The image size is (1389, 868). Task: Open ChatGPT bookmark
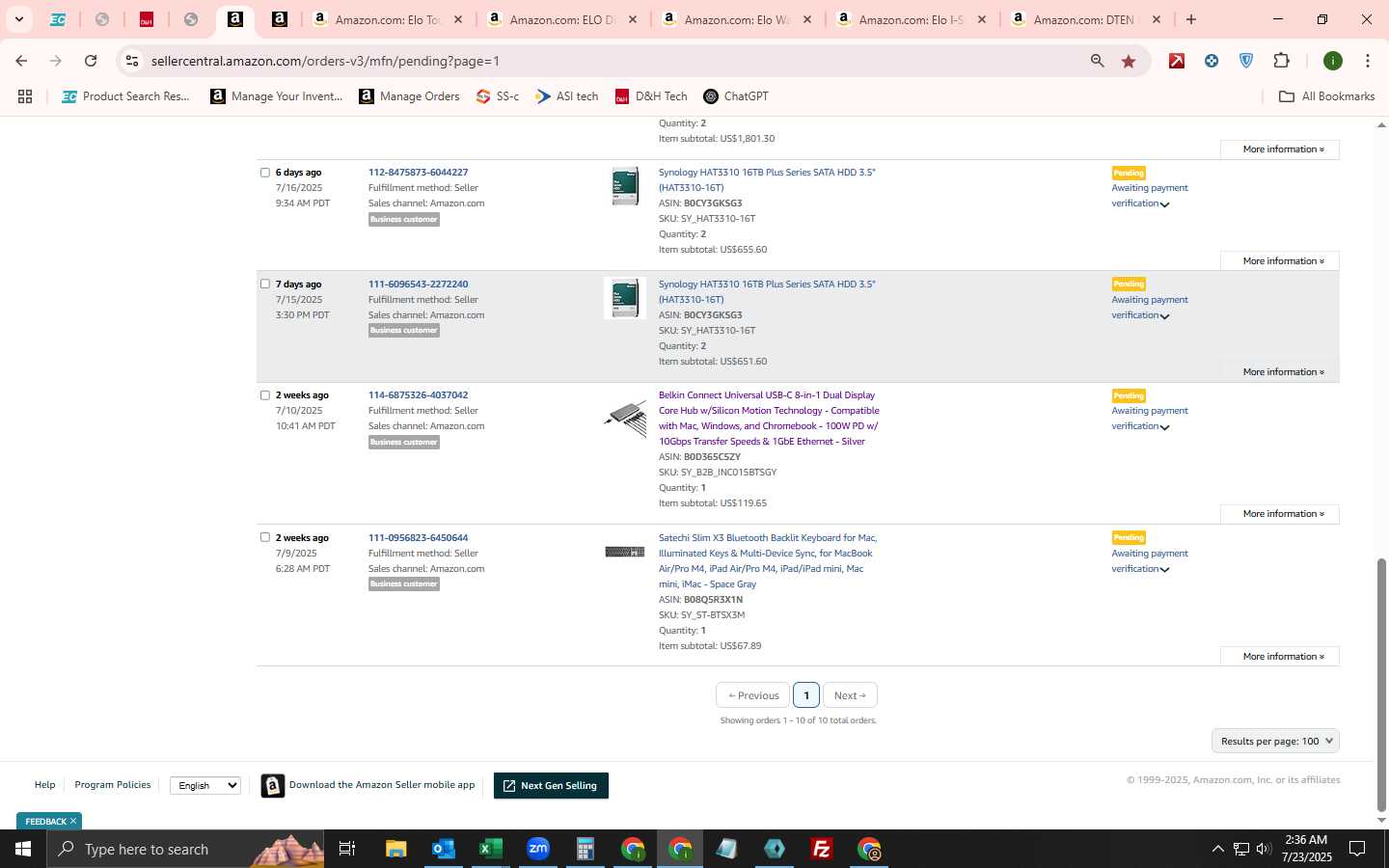[736, 96]
